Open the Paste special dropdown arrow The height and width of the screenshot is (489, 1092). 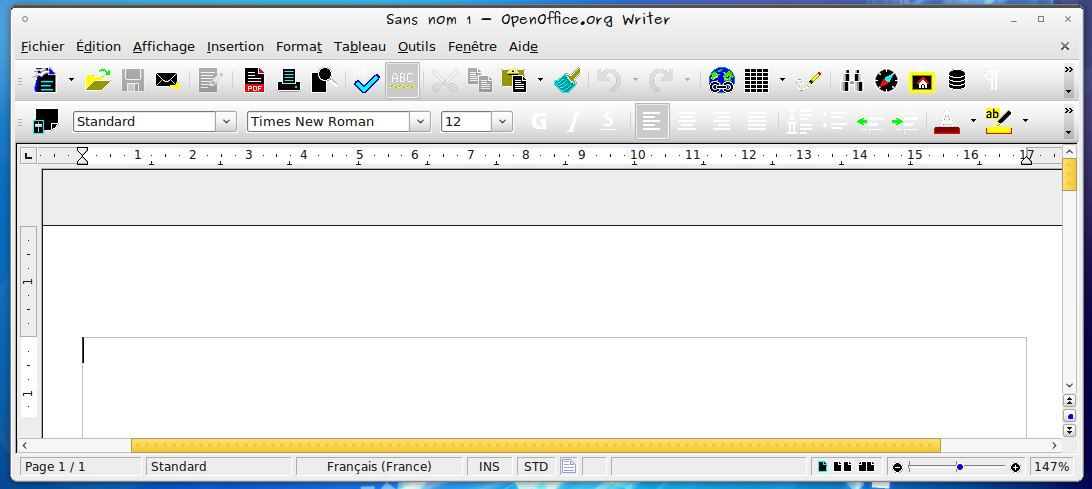click(x=540, y=80)
